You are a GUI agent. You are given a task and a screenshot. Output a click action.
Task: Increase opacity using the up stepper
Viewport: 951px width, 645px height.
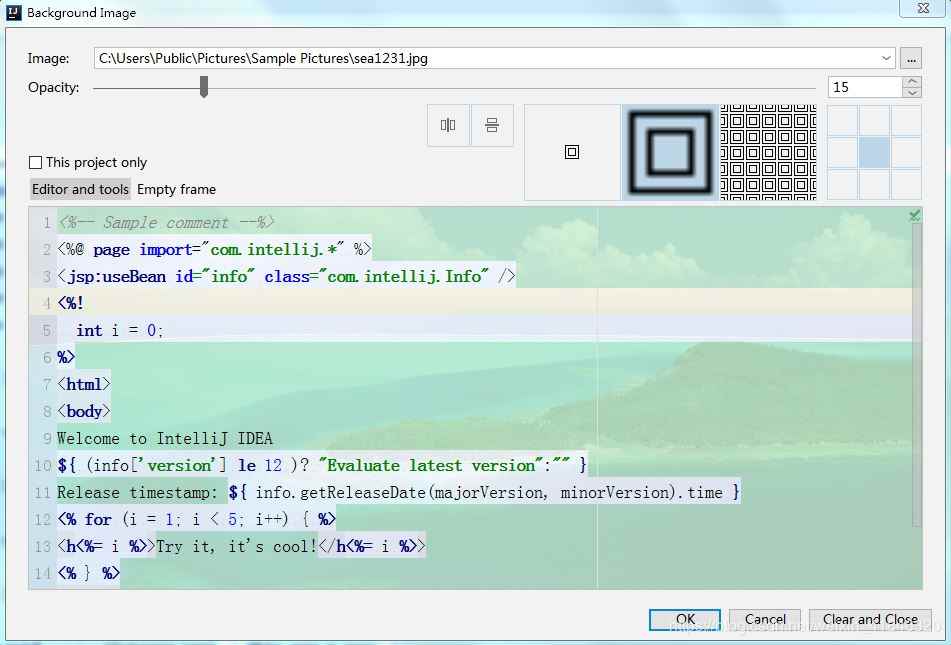(913, 81)
